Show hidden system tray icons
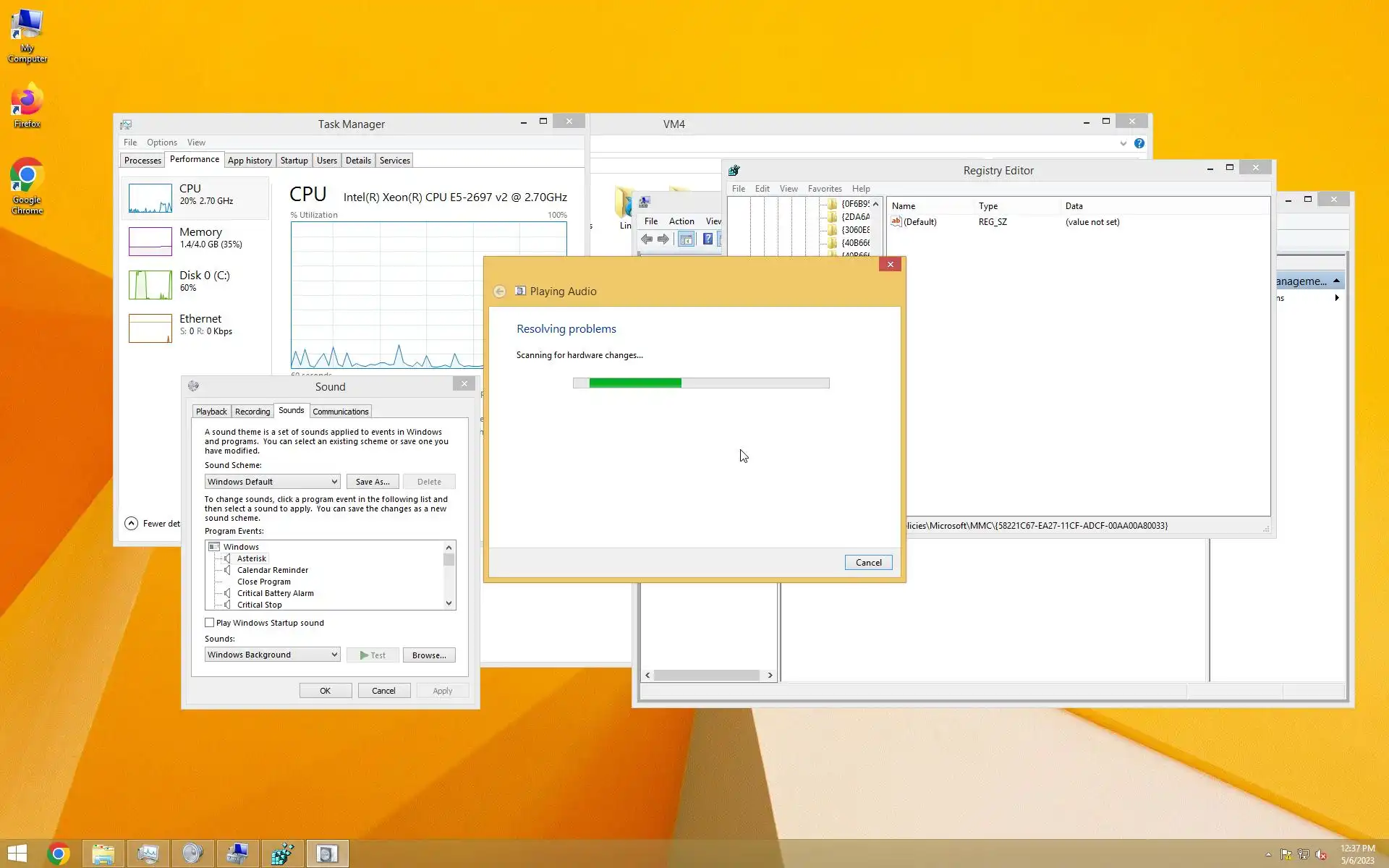 tap(1268, 854)
